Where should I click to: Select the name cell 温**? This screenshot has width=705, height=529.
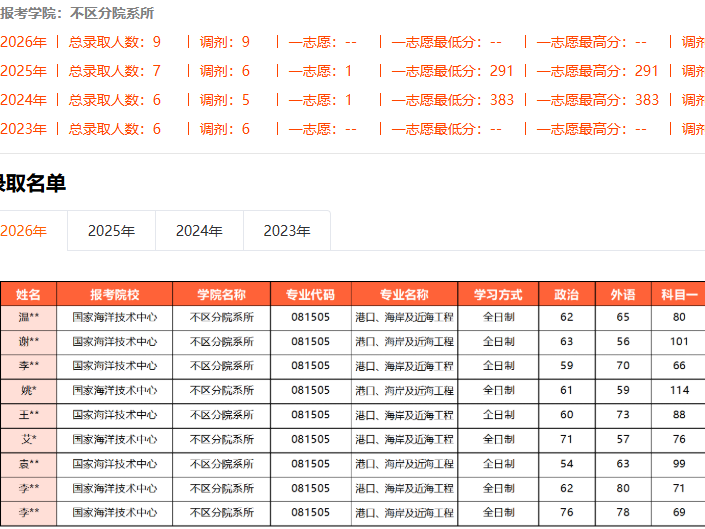point(28,317)
